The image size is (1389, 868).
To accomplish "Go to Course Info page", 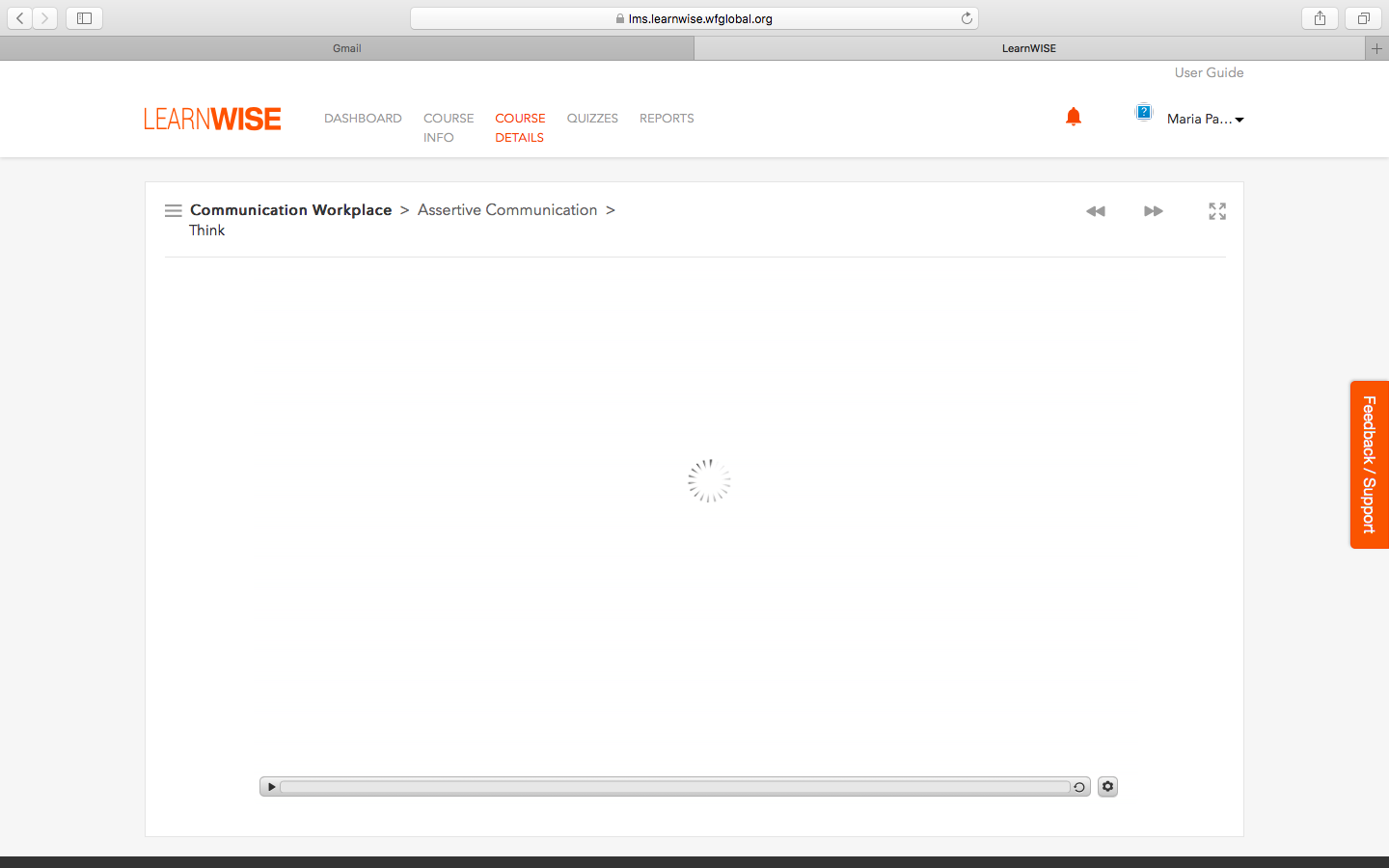I will click(x=448, y=127).
